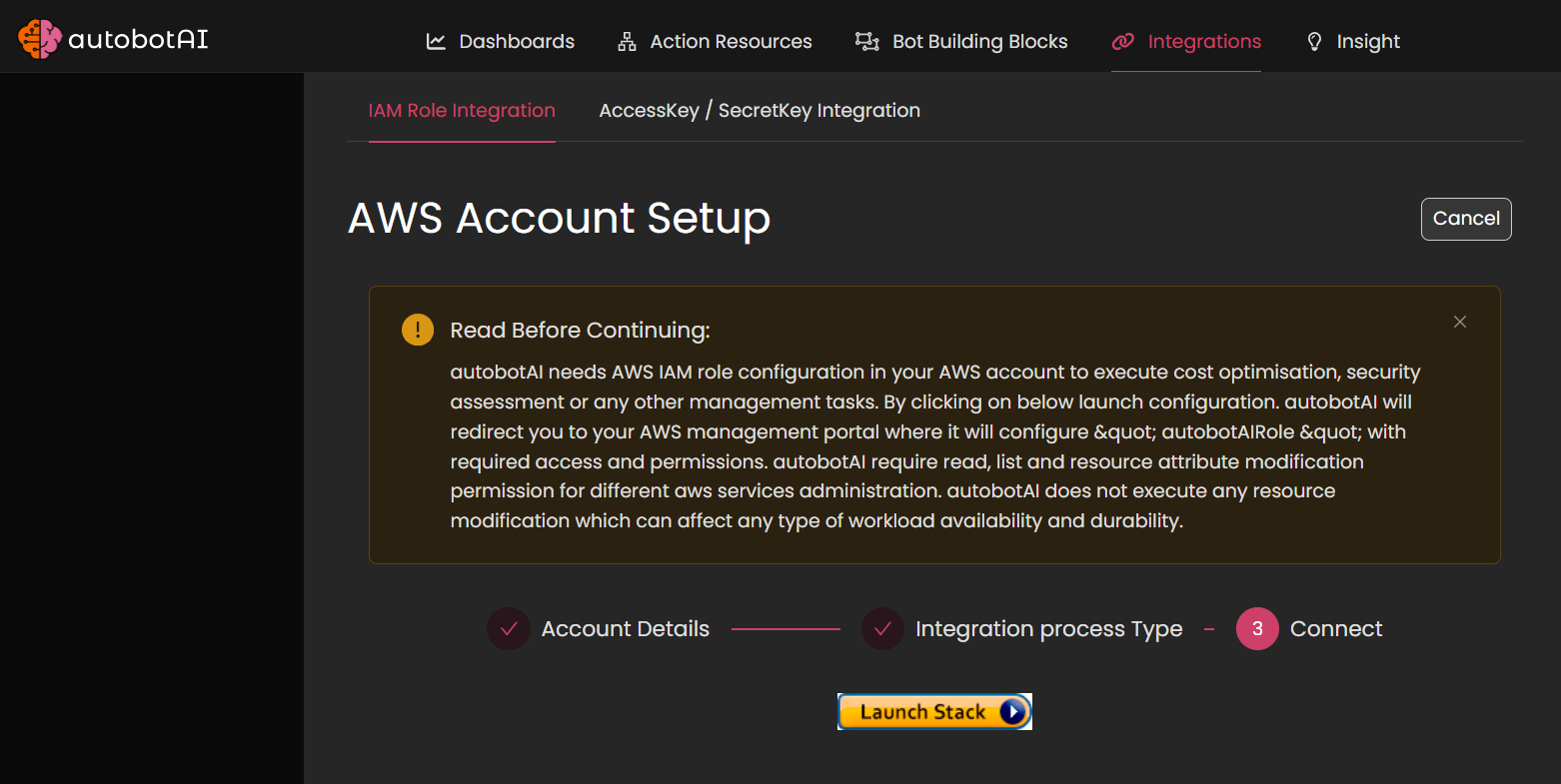Dismiss the Read Before Continuing notice
This screenshot has height=784, width=1561.
tap(1460, 322)
